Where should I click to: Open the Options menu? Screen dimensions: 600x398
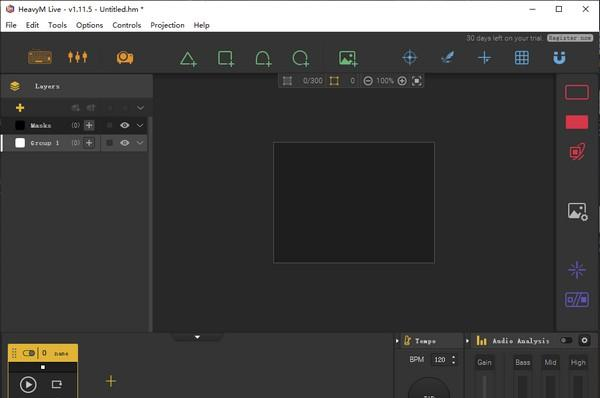pyautogui.click(x=90, y=25)
